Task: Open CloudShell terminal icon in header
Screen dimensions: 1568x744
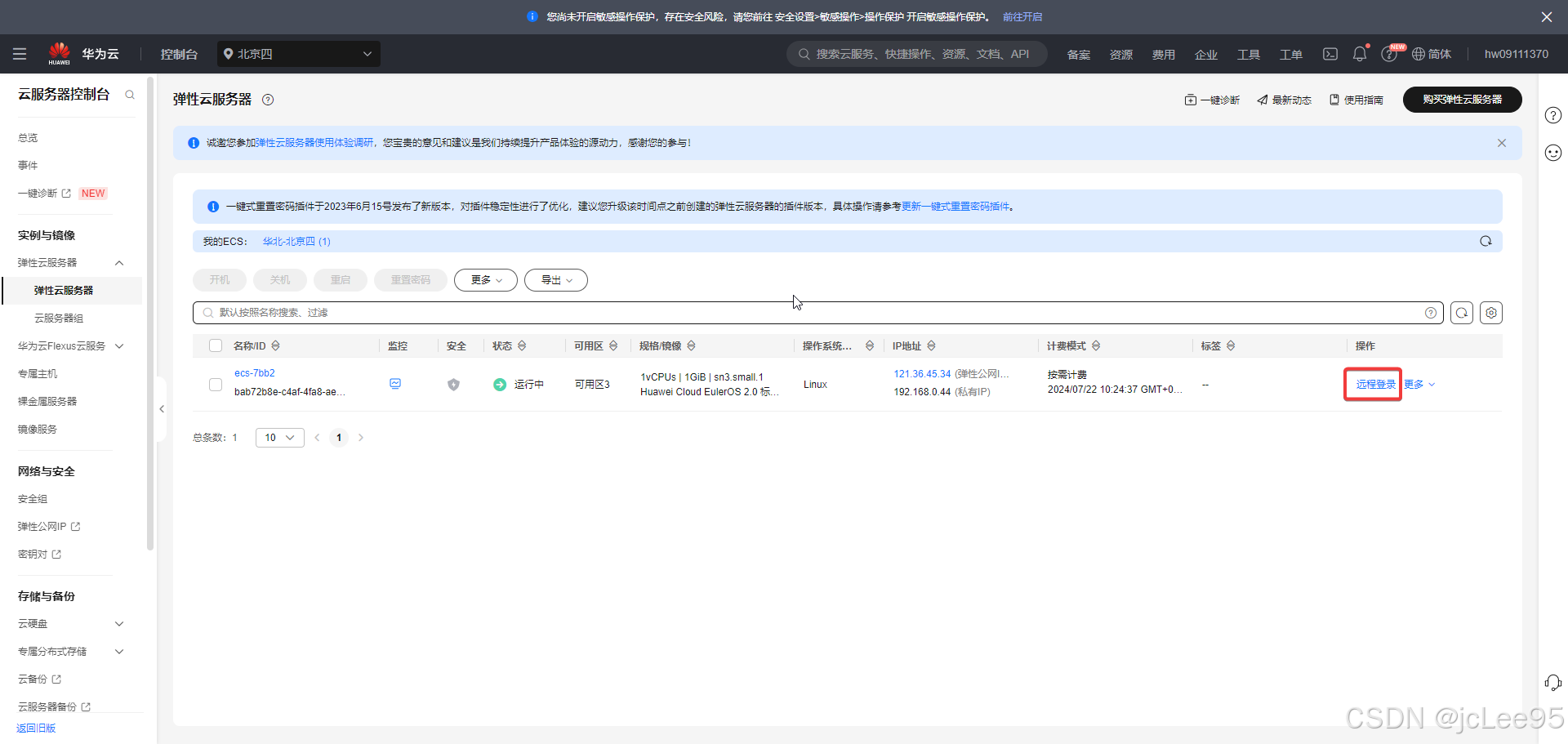Action: point(1330,54)
